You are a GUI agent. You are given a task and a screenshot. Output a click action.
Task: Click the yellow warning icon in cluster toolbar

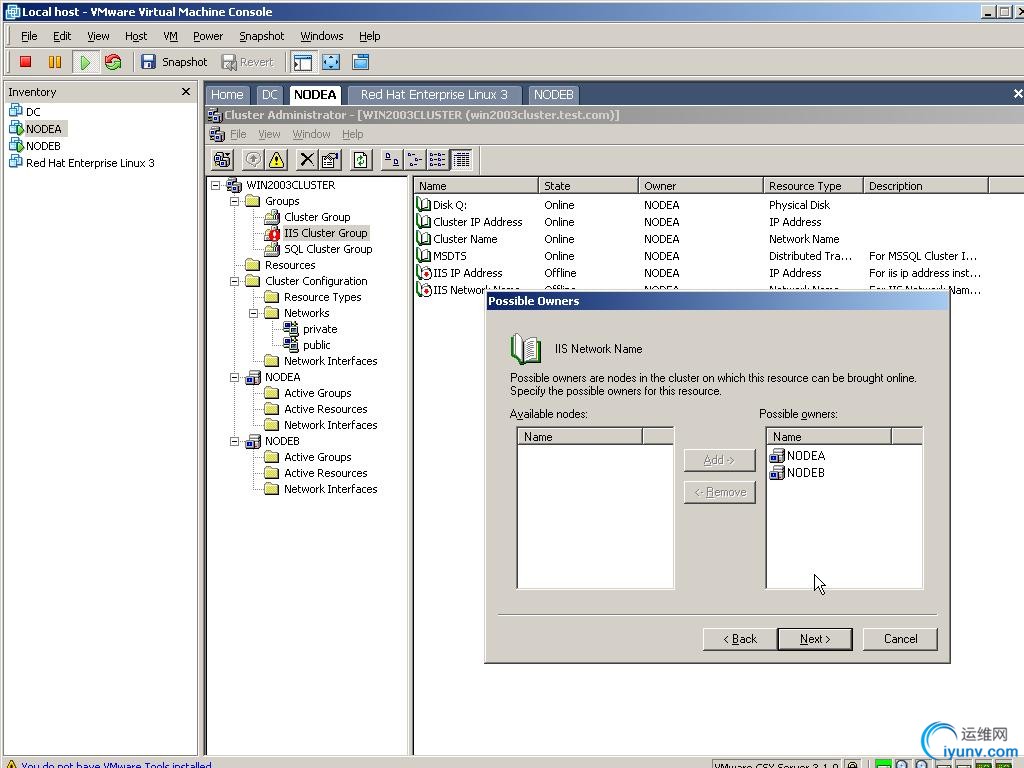277,160
